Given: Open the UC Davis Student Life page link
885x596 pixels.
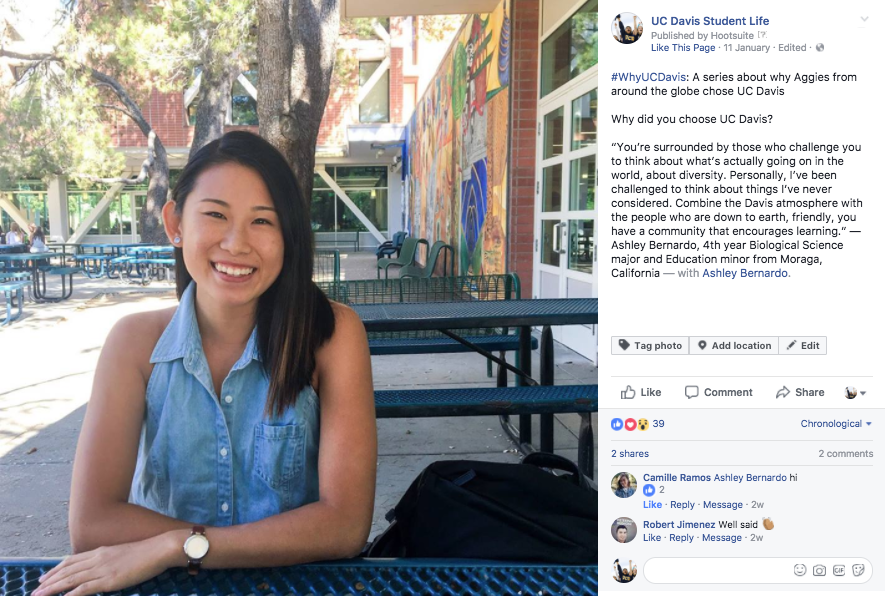Looking at the screenshot, I should 710,21.
